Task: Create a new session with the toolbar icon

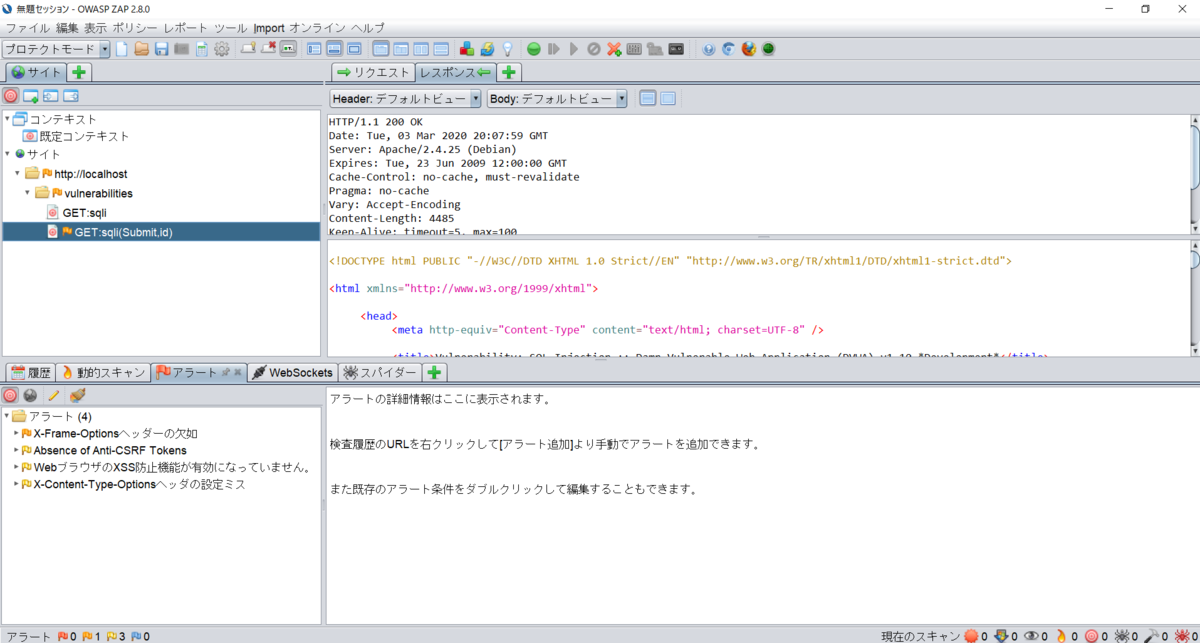Action: pyautogui.click(x=122, y=49)
